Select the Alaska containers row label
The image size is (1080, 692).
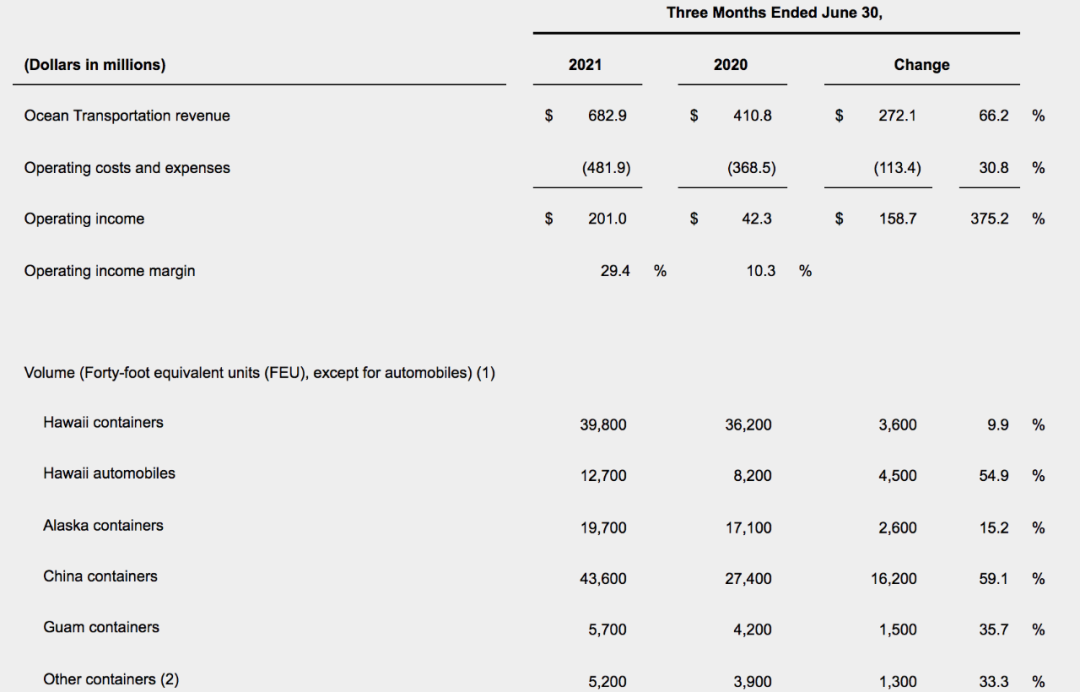[103, 525]
